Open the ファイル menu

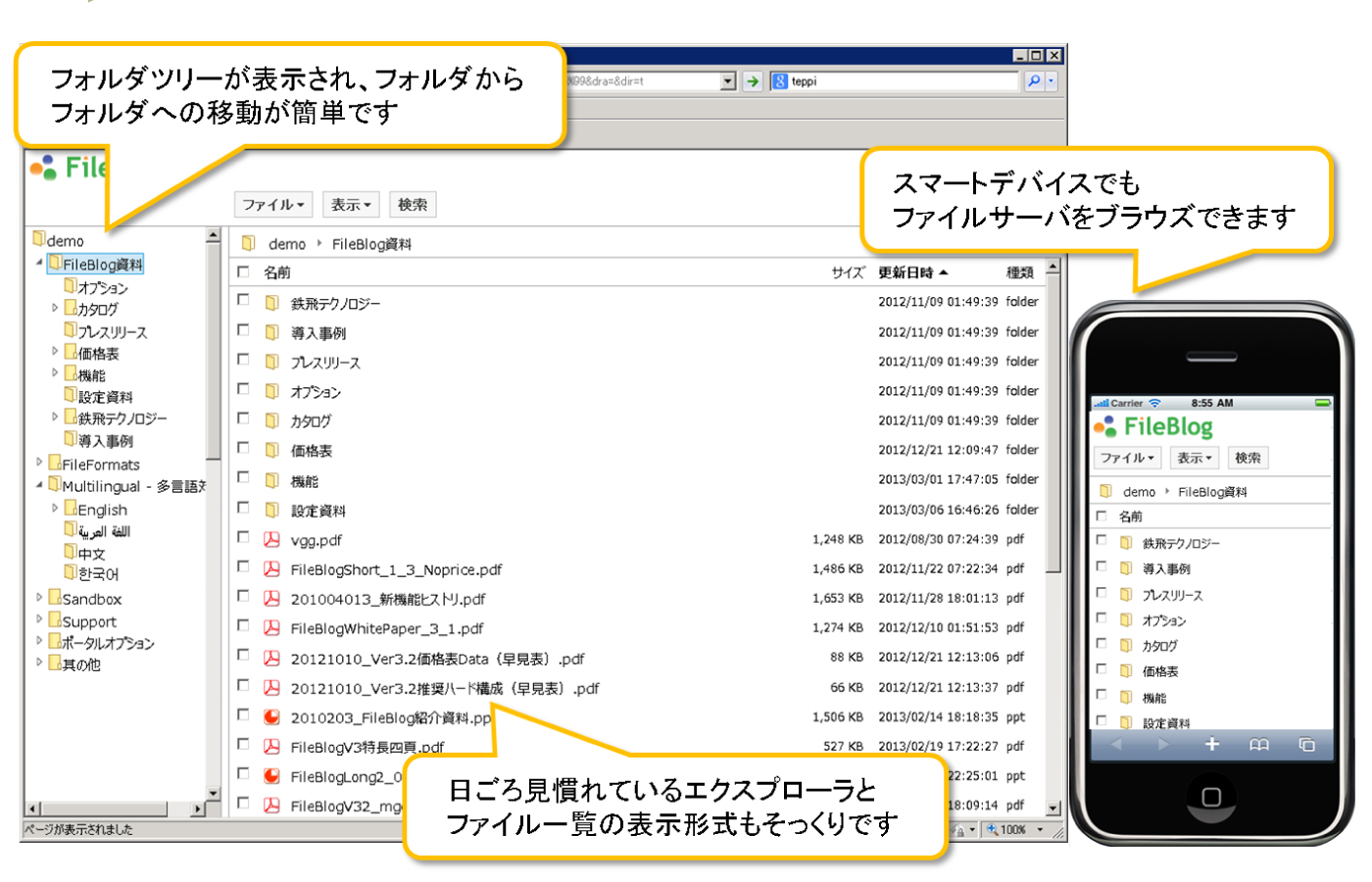tap(272, 204)
